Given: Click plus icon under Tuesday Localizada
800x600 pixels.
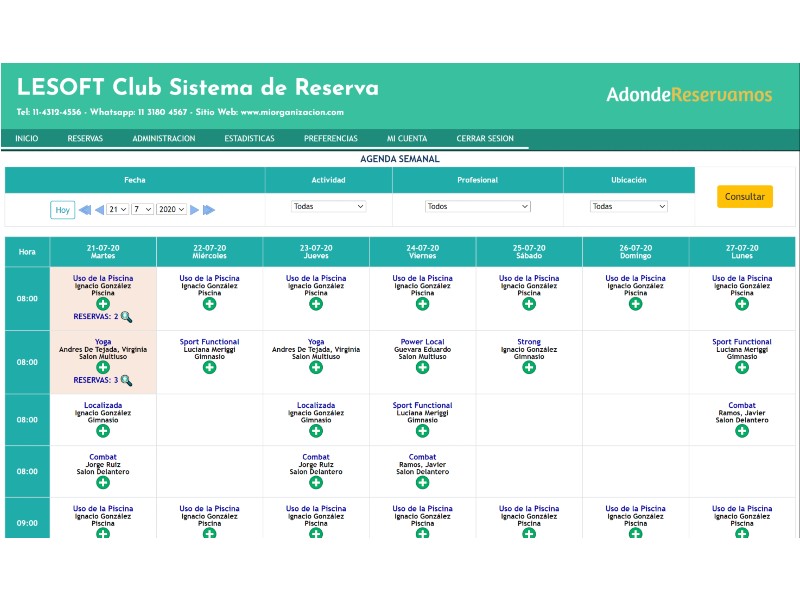Looking at the screenshot, I should [103, 431].
